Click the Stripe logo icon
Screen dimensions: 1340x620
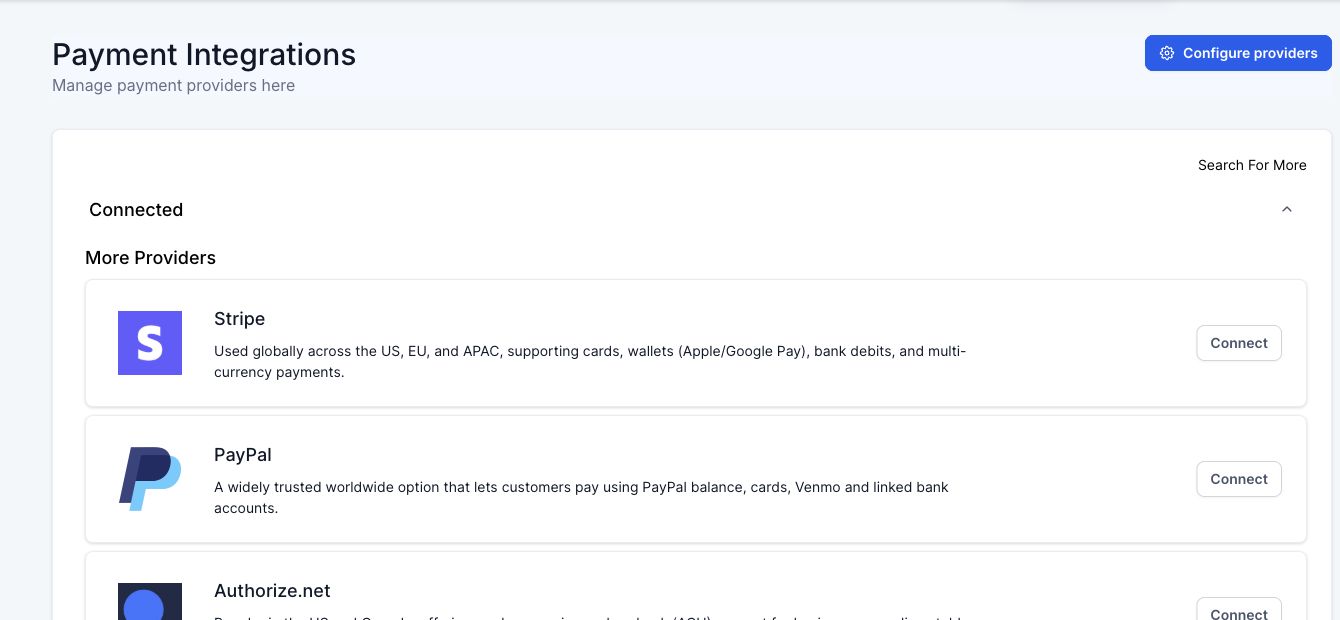(x=150, y=343)
